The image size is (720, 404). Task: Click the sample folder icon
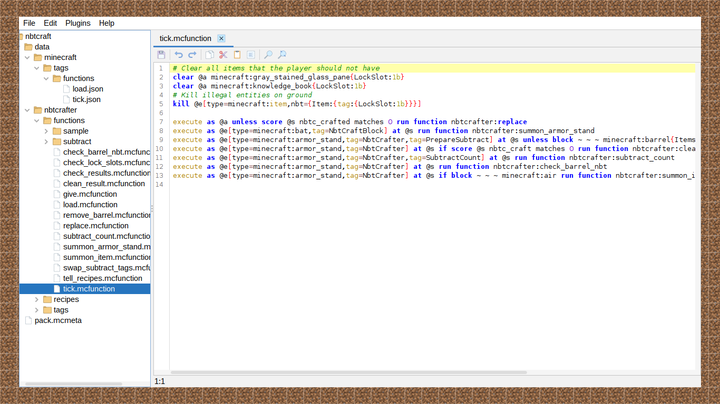coord(57,131)
